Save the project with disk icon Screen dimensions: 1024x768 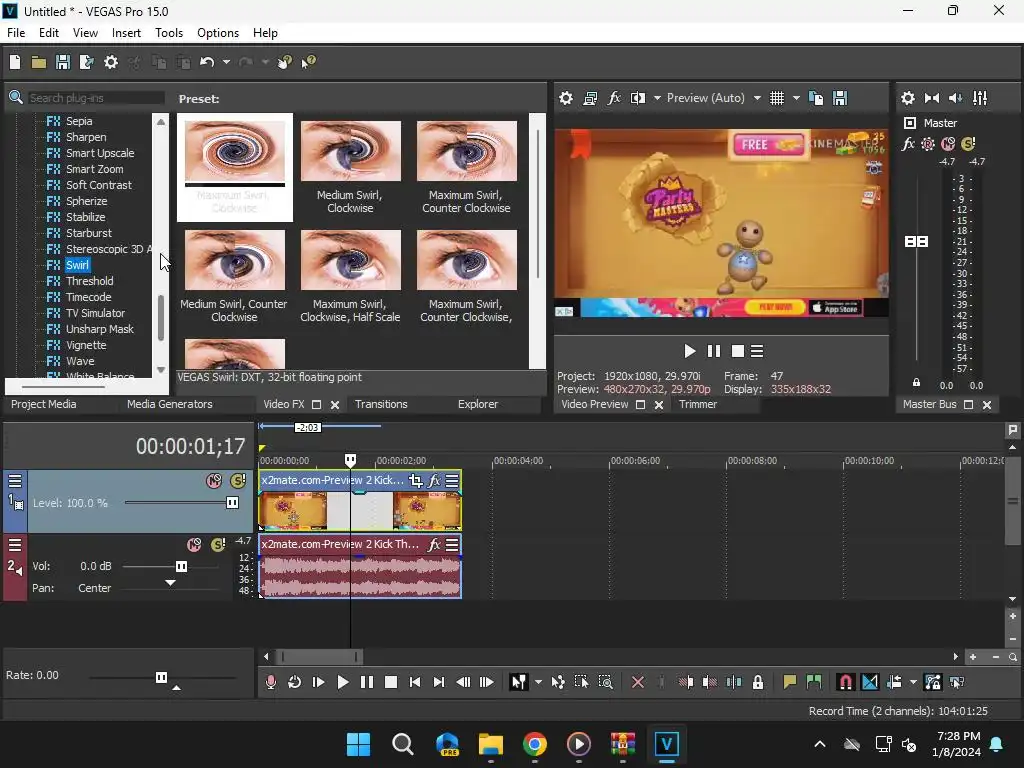[x=63, y=62]
